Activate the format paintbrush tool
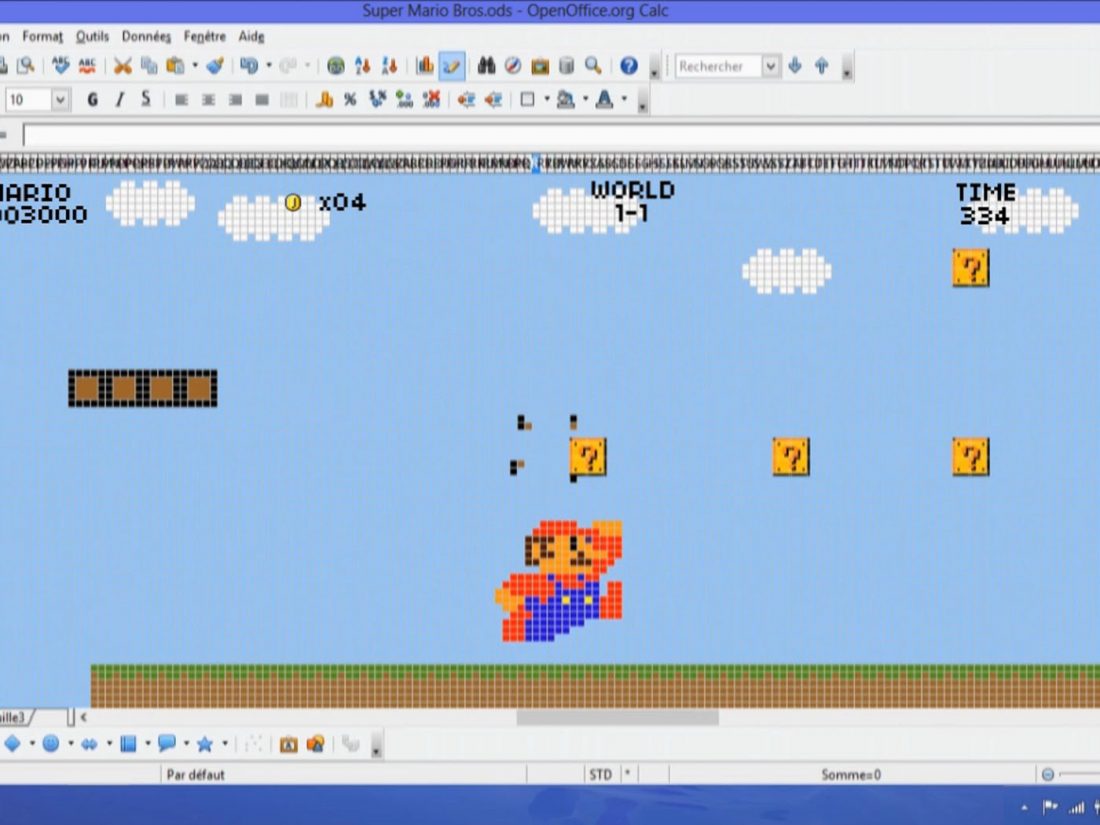 click(215, 66)
